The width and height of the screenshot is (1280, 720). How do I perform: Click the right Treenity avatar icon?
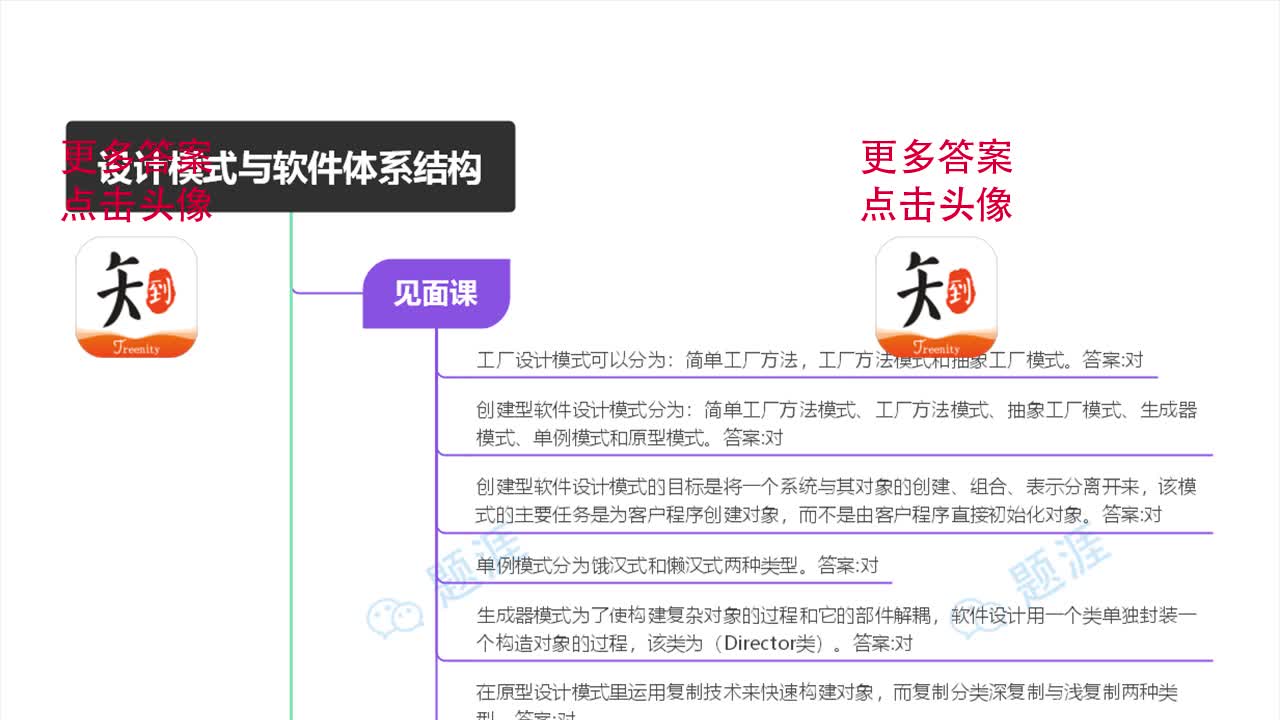pyautogui.click(x=936, y=297)
